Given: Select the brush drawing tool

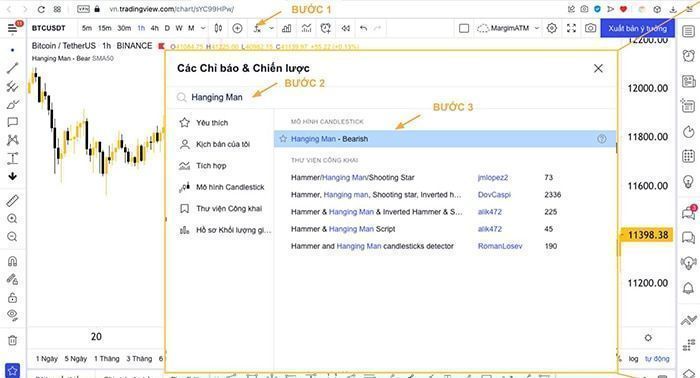Looking at the screenshot, I should coord(12,104).
